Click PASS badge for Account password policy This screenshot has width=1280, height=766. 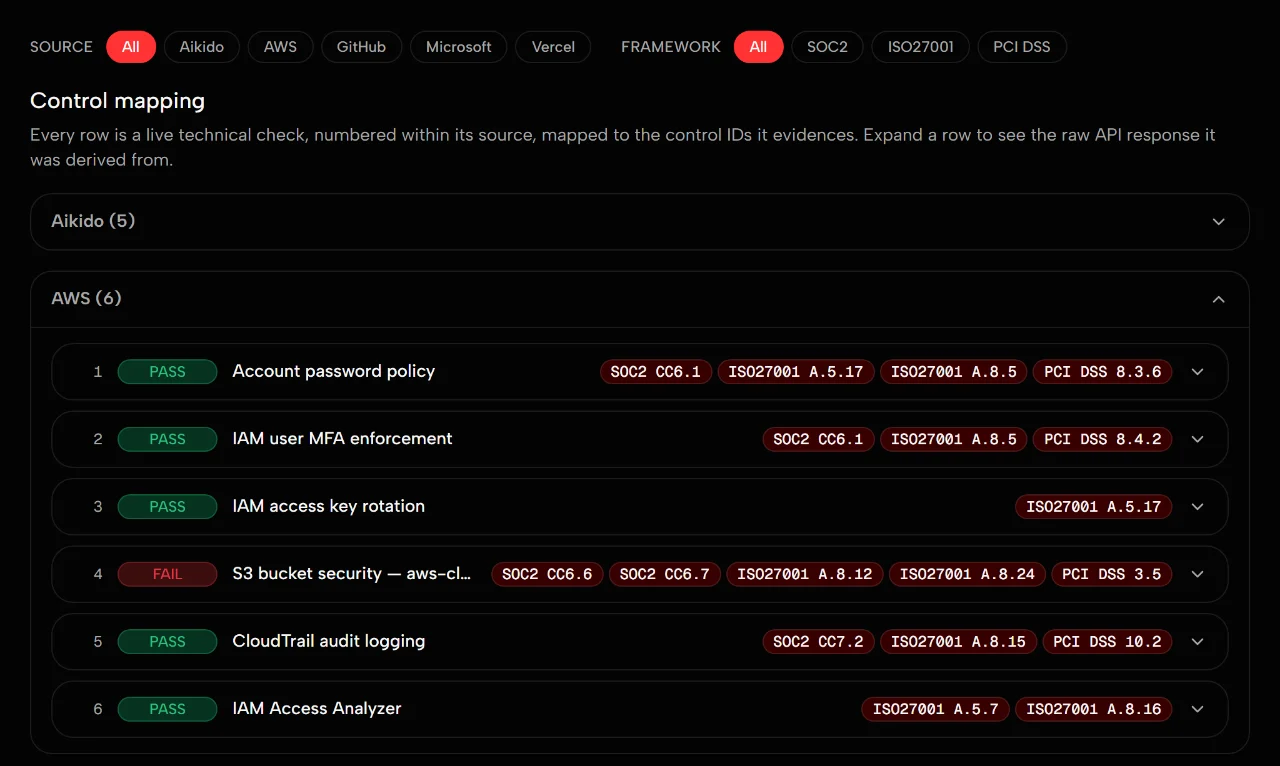[167, 372]
